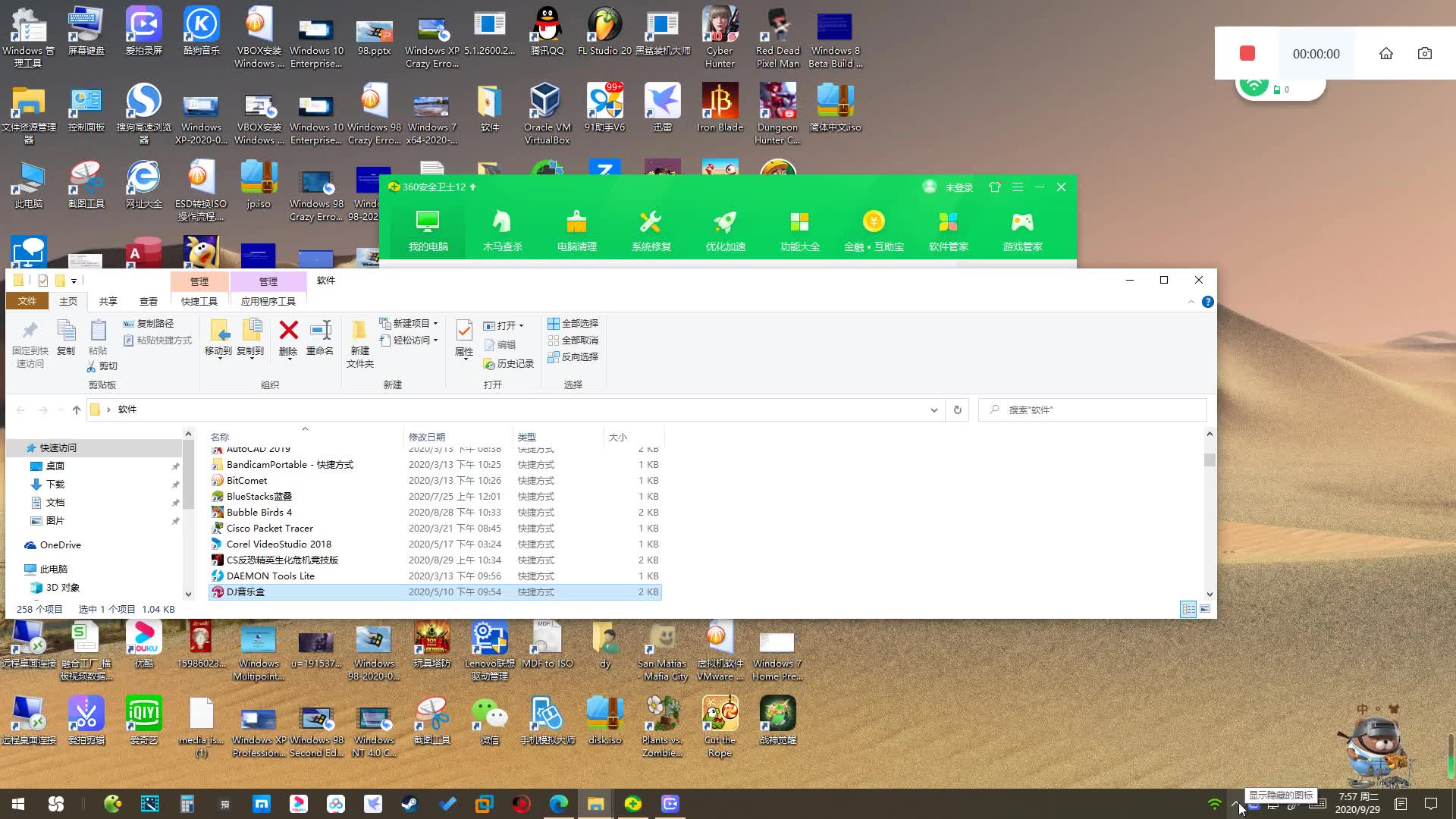
Task: Open Microsoft Edge from taskbar
Action: click(x=559, y=804)
